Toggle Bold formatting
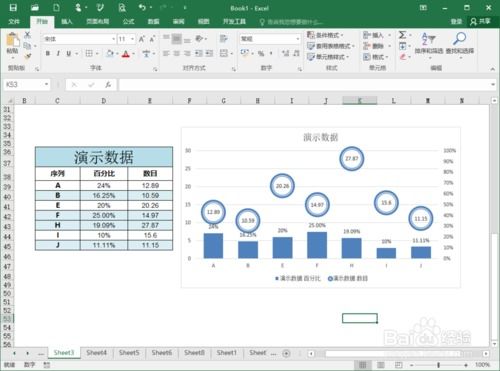The height and width of the screenshot is (371, 500). click(48, 53)
